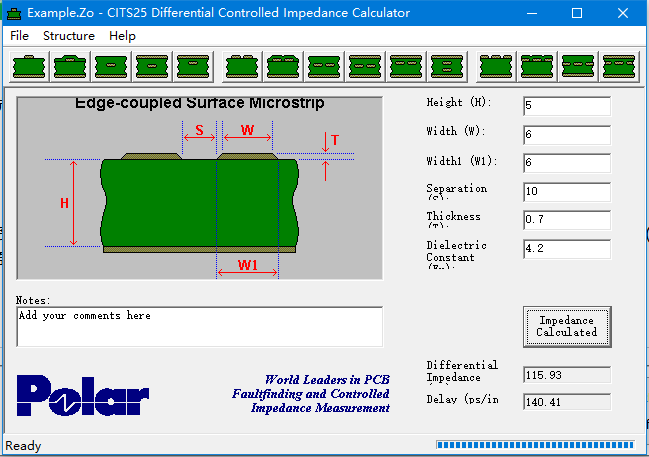The image size is (649, 457).
Task: Select the Edge-coupled Surface Microstrip toolbar icon
Action: coord(242,67)
